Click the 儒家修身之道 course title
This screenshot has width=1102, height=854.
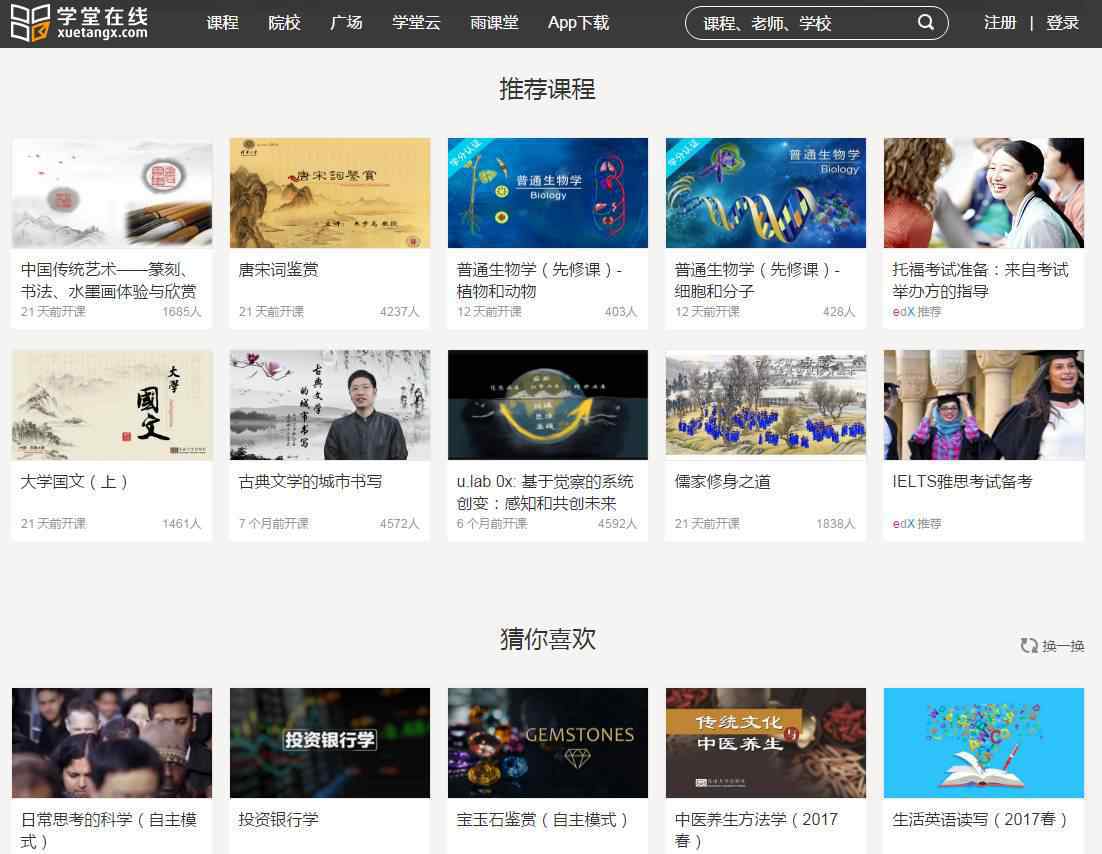click(723, 482)
